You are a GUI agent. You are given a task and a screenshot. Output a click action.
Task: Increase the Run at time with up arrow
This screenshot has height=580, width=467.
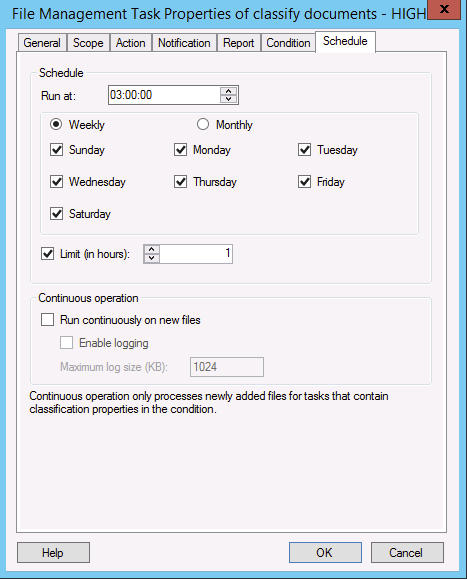click(228, 91)
